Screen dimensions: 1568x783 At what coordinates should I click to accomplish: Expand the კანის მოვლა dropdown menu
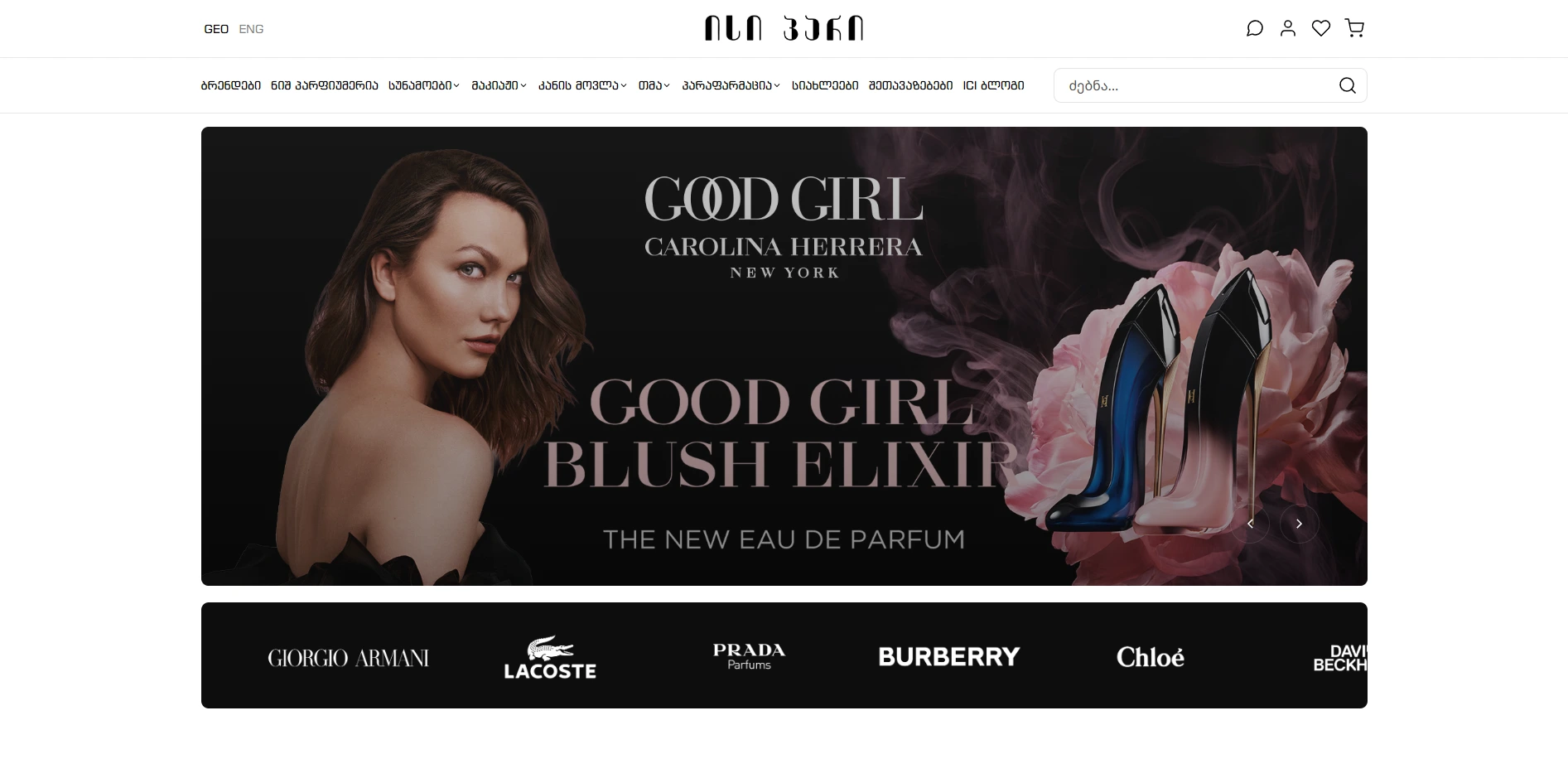[582, 85]
